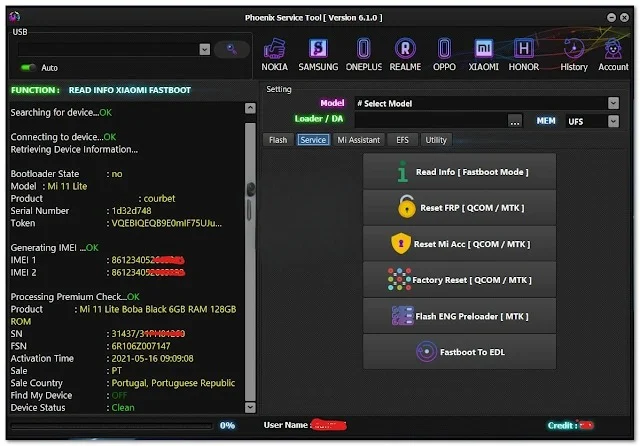Open the History panel
This screenshot has width=640, height=446.
(x=574, y=55)
